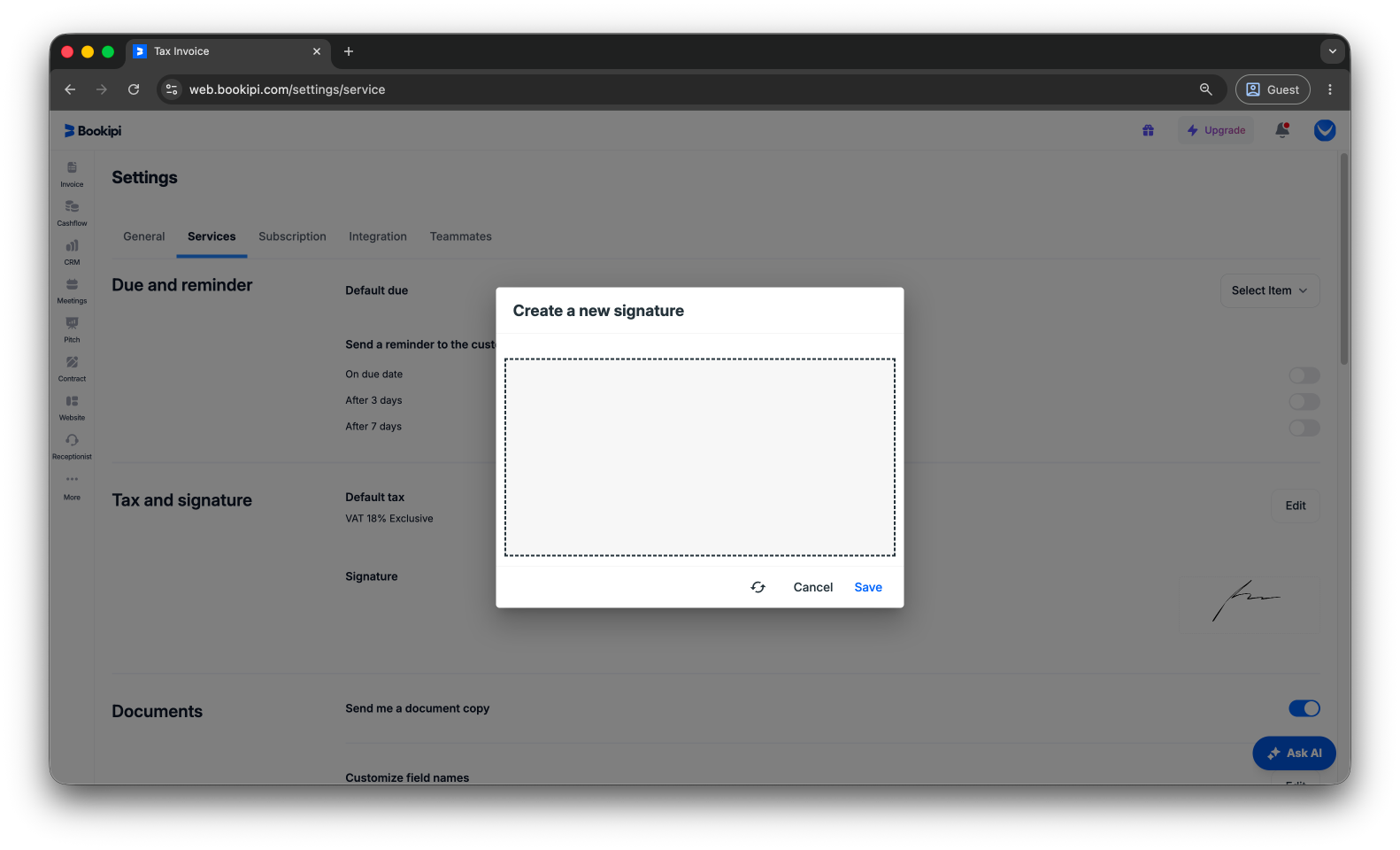Cancel the new signature dialog

[x=813, y=587]
